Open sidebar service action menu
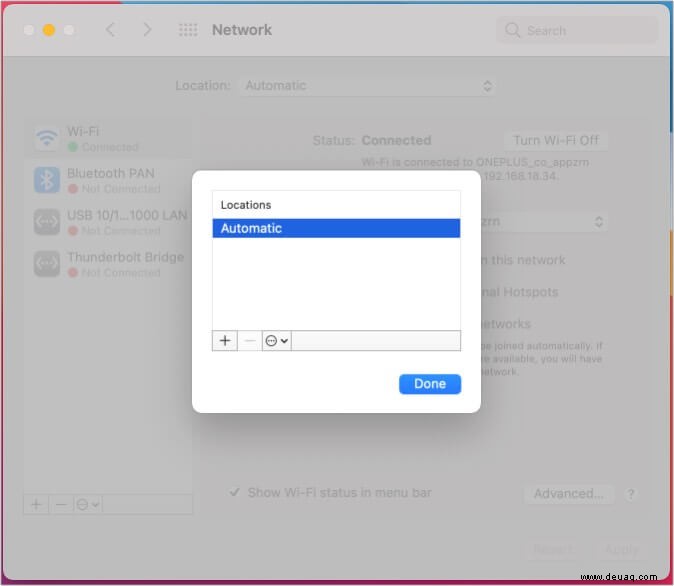 [88, 504]
